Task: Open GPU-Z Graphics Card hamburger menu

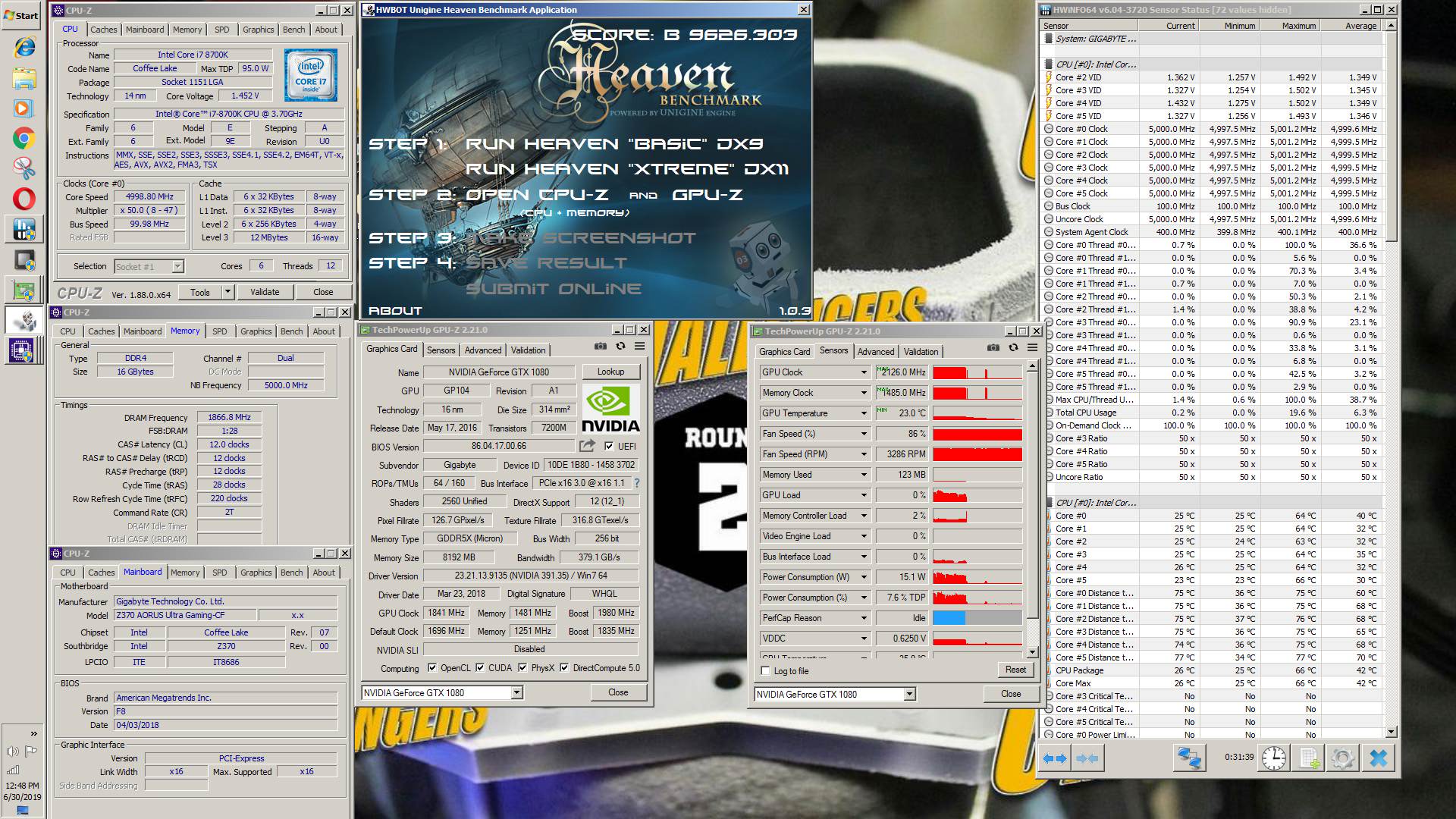Action: point(640,347)
